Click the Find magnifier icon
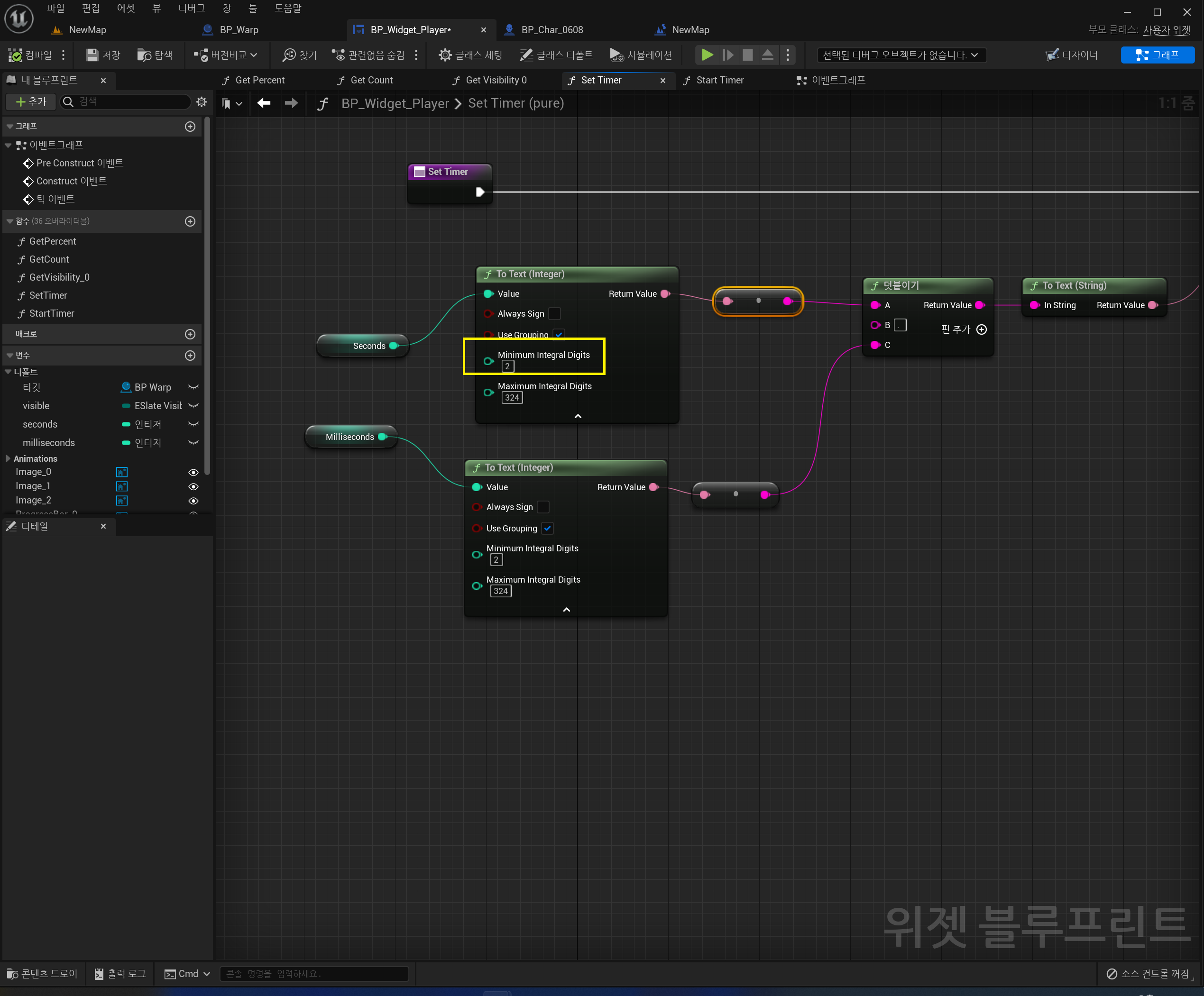1204x996 pixels. coord(289,55)
